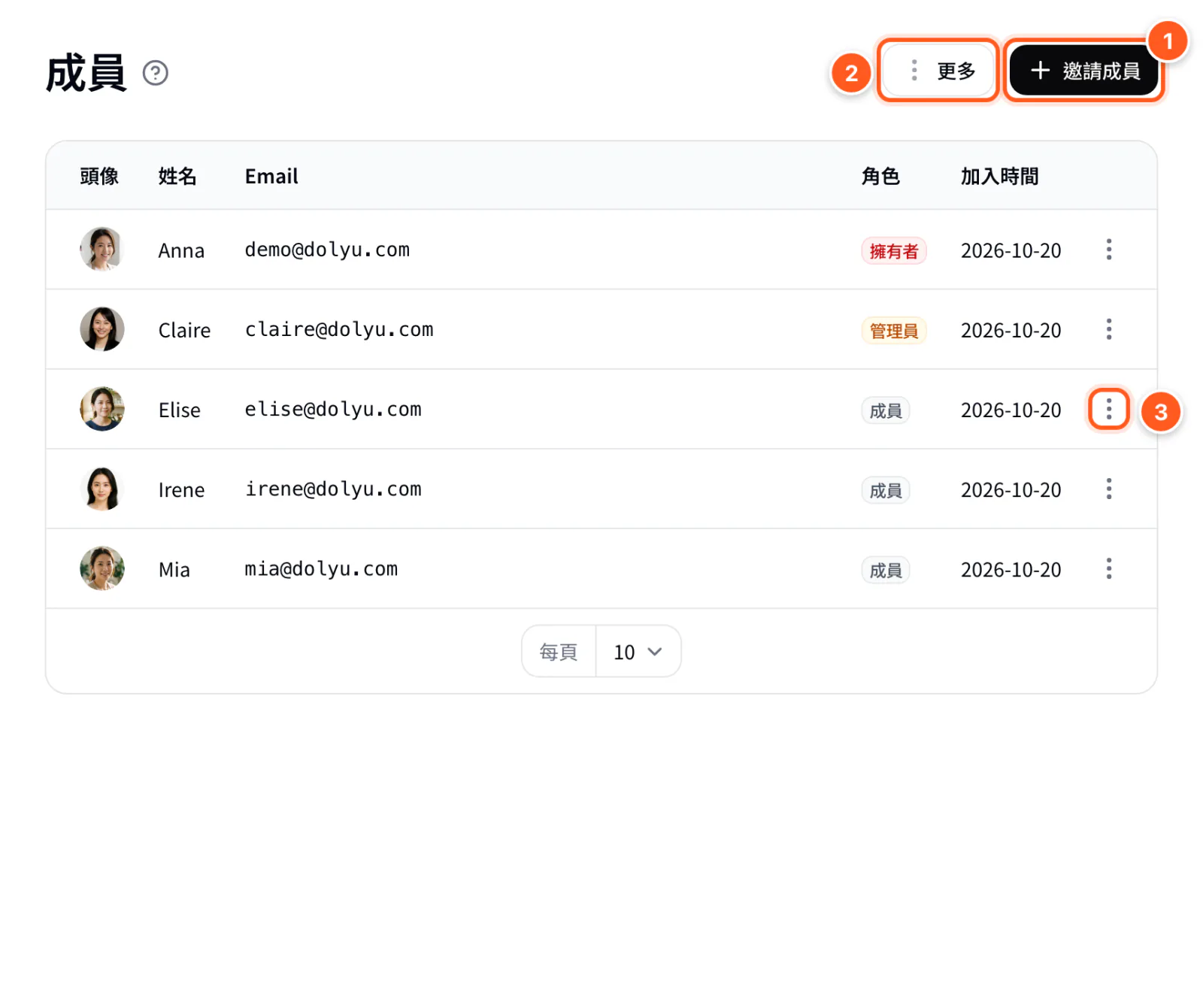Viewport: 1203px width, 1008px height.
Task: Click the help question mark icon beside 成員
Action: [156, 73]
